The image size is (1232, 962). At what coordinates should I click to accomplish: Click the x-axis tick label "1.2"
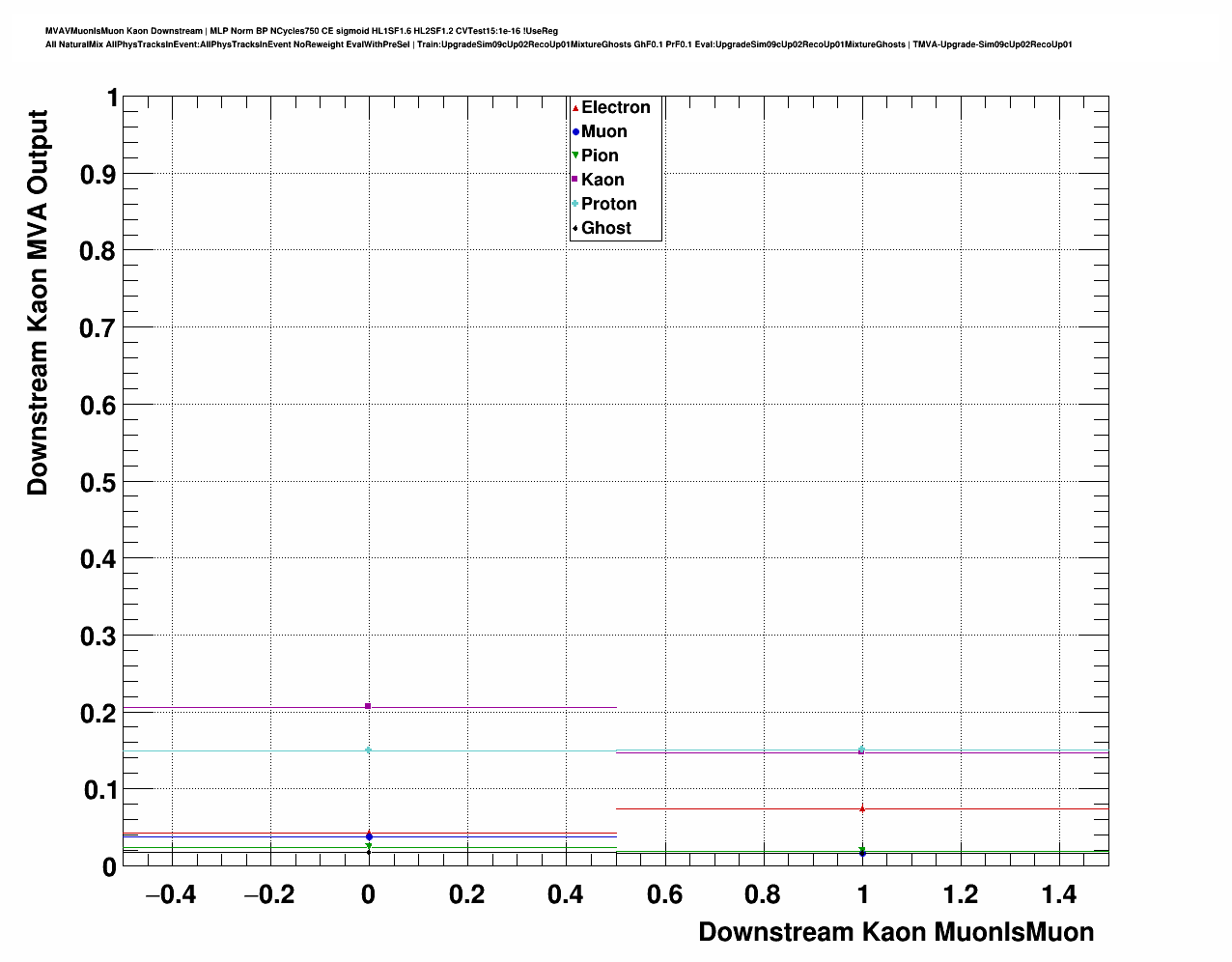961,895
